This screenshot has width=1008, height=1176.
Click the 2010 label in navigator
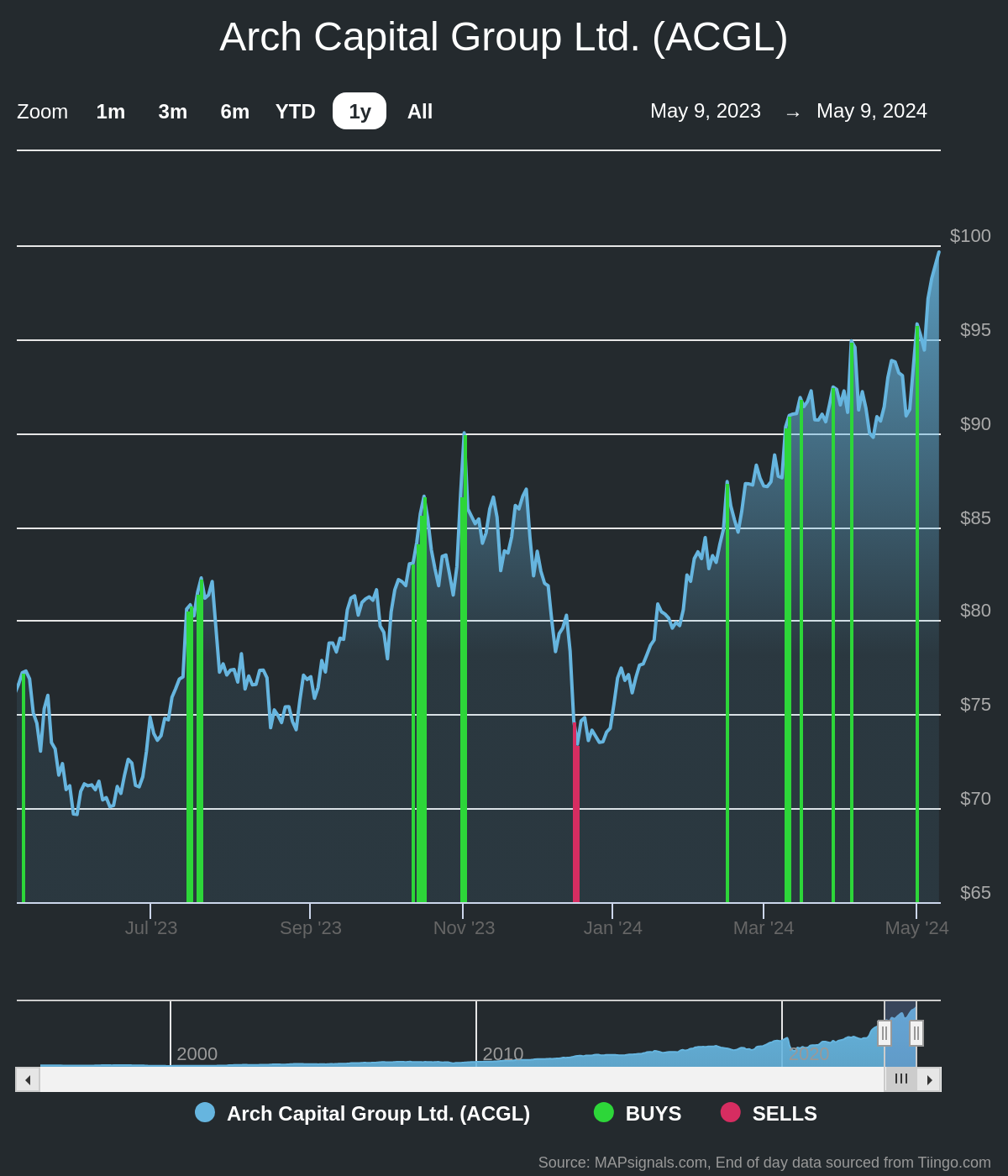coord(503,1054)
